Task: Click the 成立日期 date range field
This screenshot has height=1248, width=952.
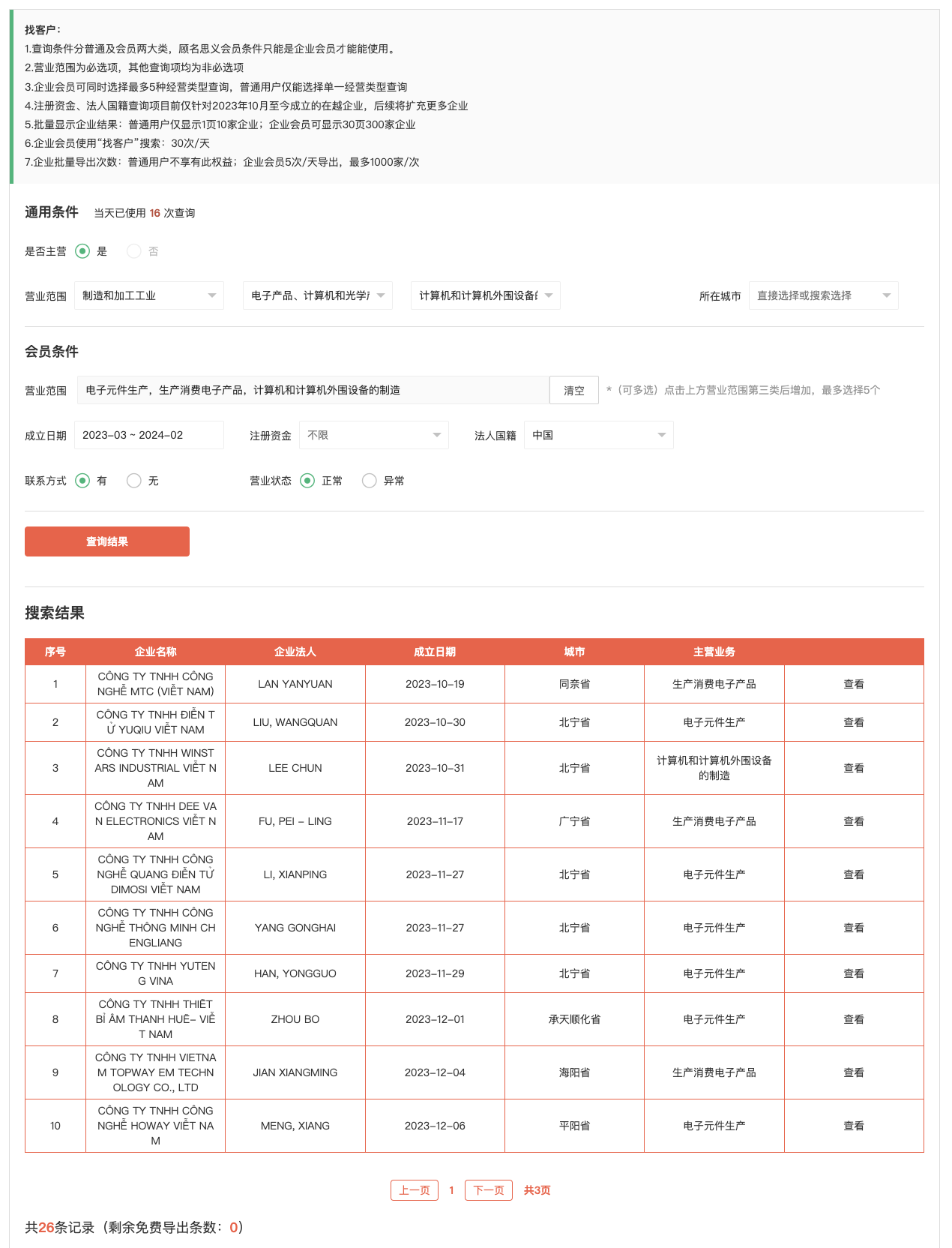Action: coord(149,435)
